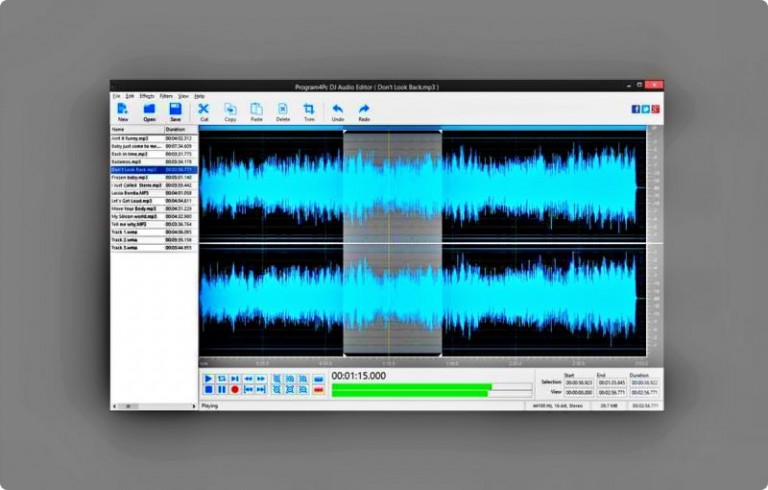
Task: Sort file list by Name column header
Action: (x=137, y=129)
